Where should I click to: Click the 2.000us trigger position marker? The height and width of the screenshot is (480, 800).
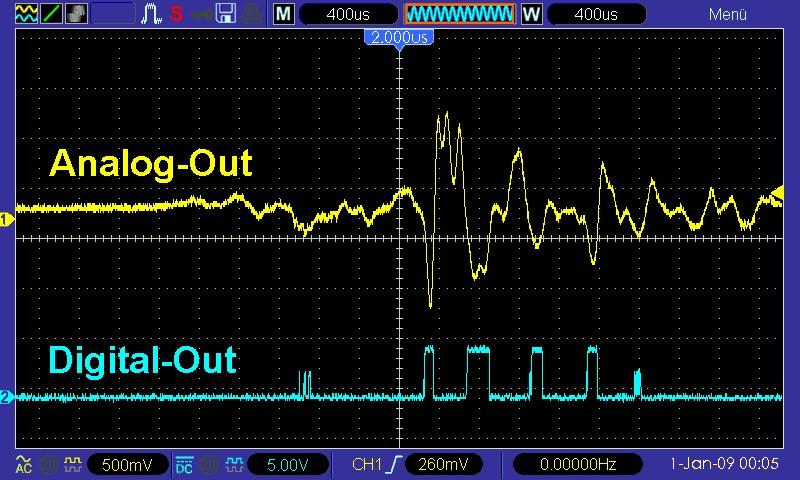tap(399, 38)
